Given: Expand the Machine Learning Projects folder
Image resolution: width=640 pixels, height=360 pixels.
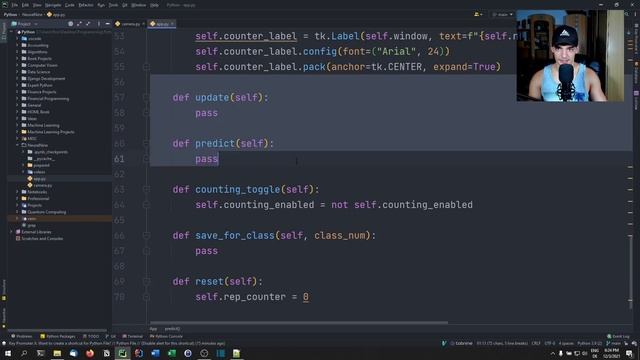Looking at the screenshot, I should [x=18, y=132].
